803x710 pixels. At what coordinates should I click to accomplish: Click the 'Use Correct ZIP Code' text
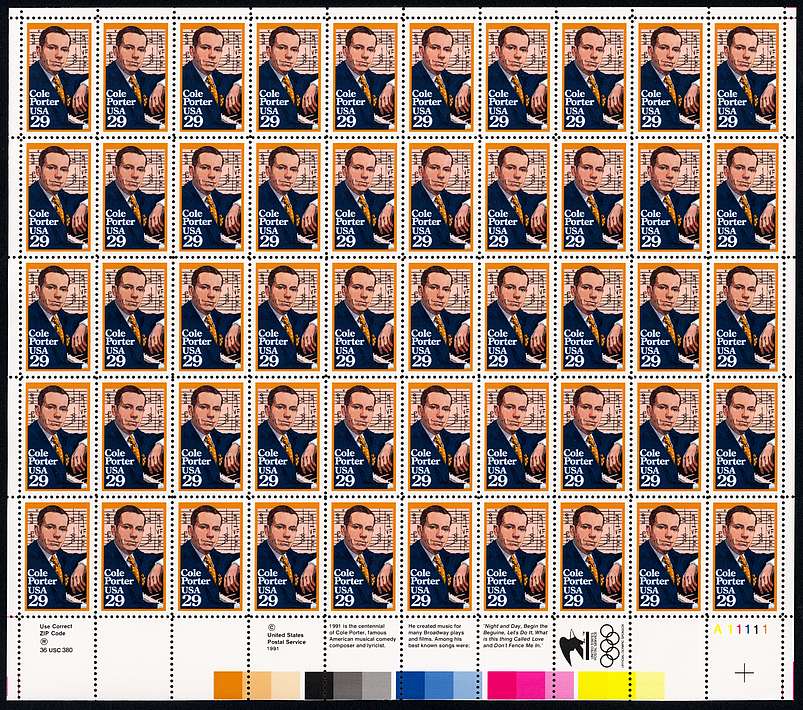tap(56, 630)
